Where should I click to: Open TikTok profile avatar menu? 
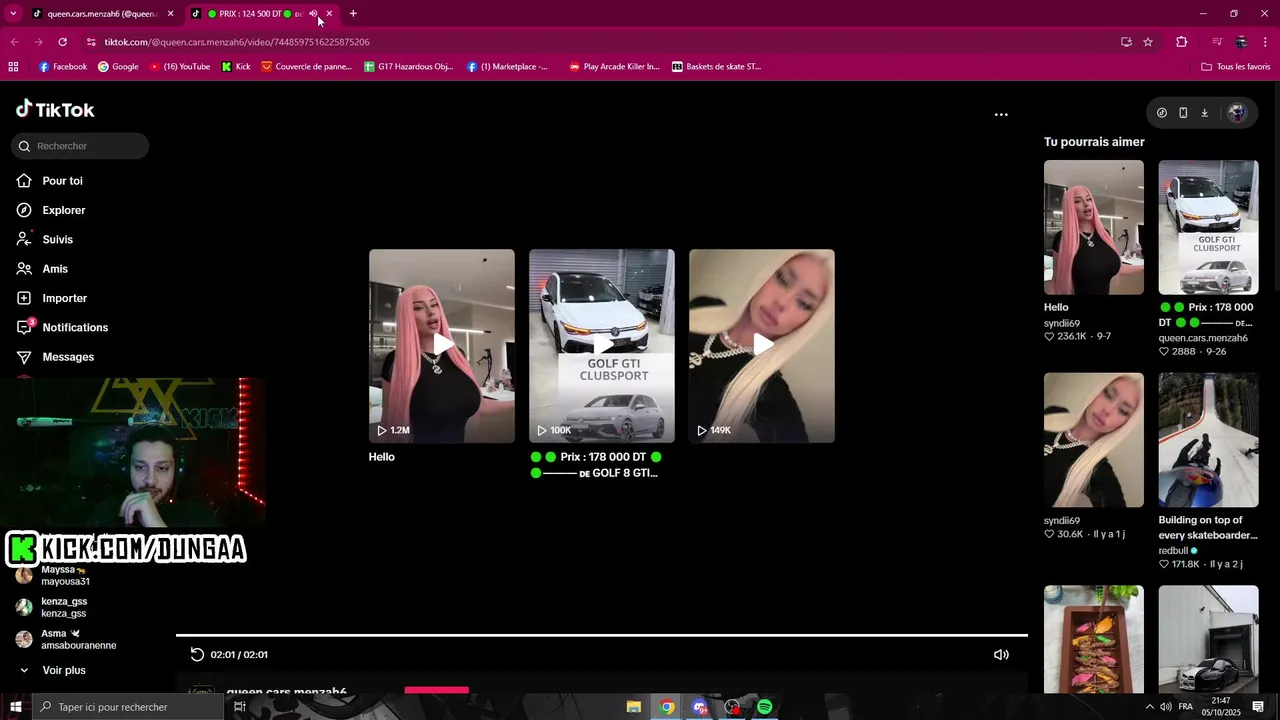[1237, 113]
